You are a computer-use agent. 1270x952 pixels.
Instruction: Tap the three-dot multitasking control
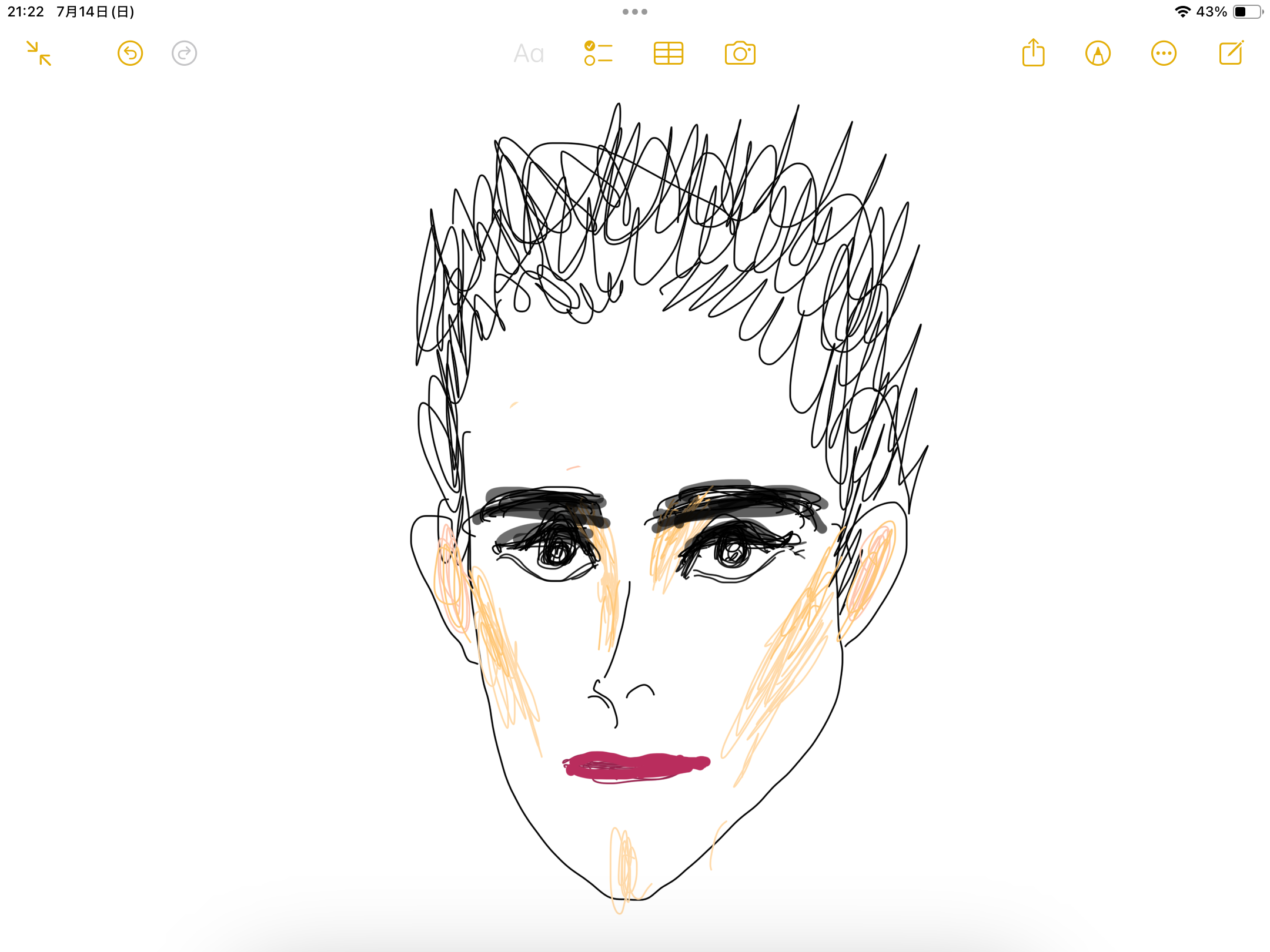(x=635, y=12)
